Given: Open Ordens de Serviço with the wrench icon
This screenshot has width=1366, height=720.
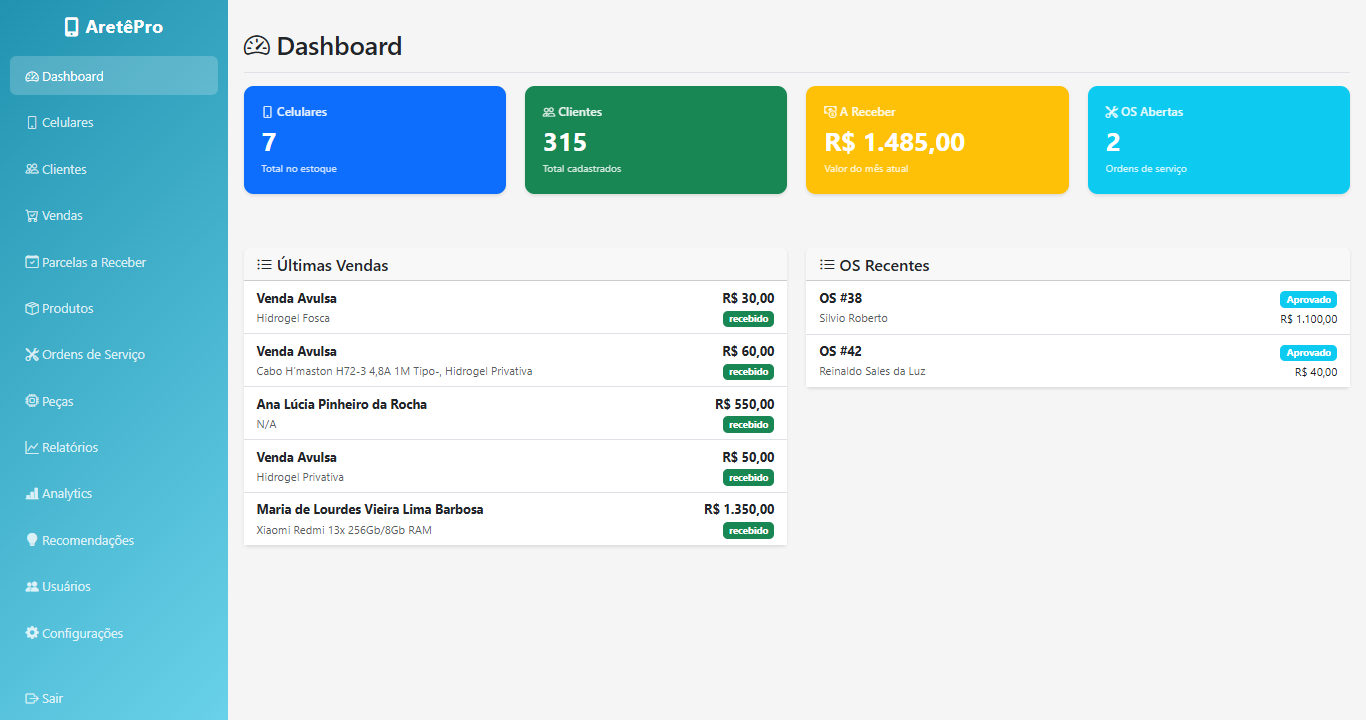Looking at the screenshot, I should [x=30, y=354].
